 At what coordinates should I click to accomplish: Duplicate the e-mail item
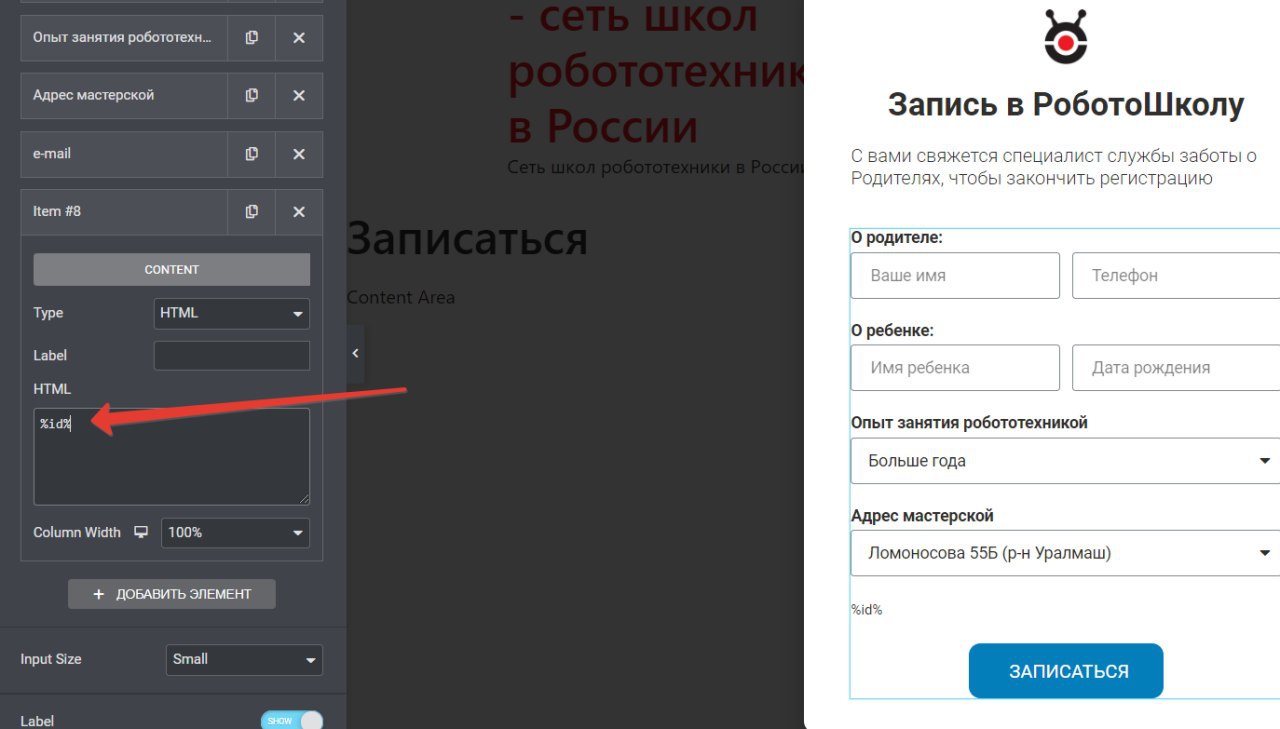[252, 154]
